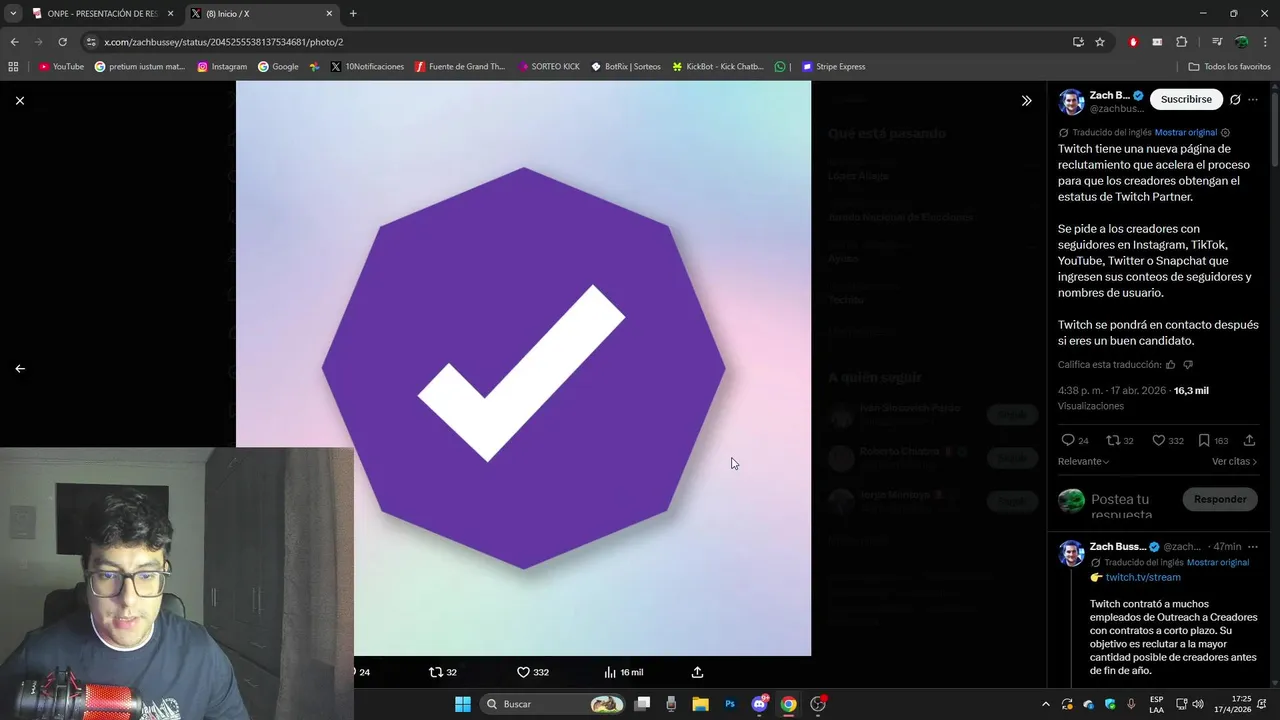
Task: Open Grok explain icon next to Suscribirse
Action: (1235, 100)
